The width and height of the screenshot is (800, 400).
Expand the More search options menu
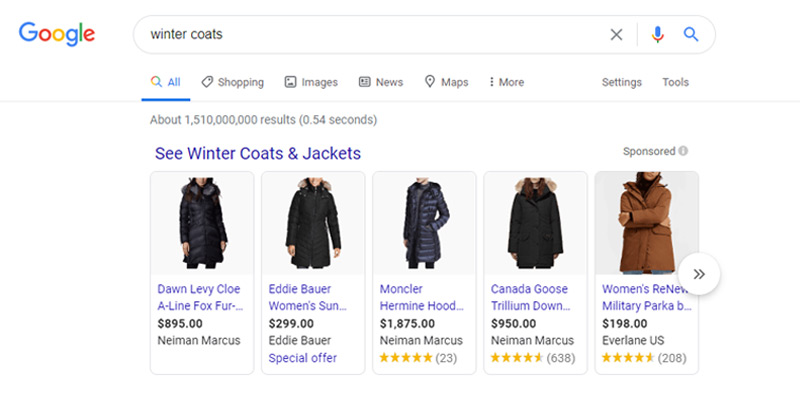(x=506, y=82)
